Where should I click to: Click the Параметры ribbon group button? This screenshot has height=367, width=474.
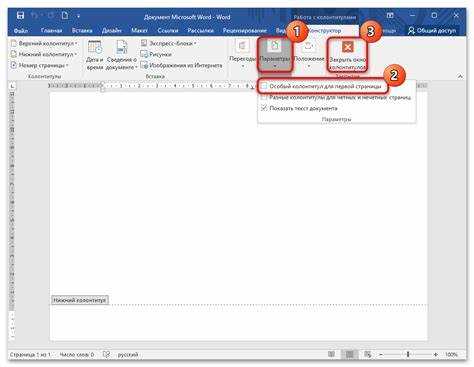275,54
